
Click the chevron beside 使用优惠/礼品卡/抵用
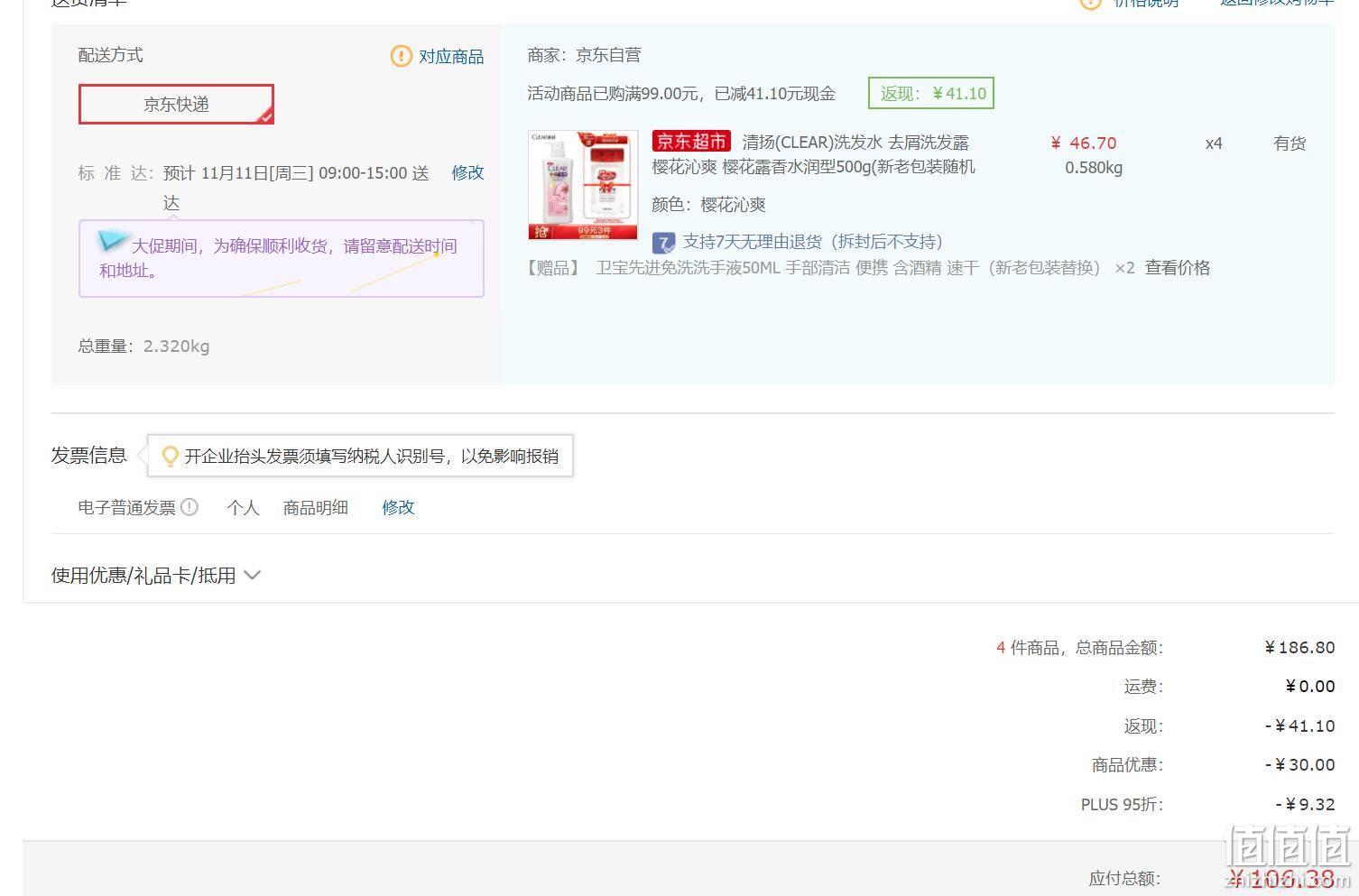tap(253, 576)
